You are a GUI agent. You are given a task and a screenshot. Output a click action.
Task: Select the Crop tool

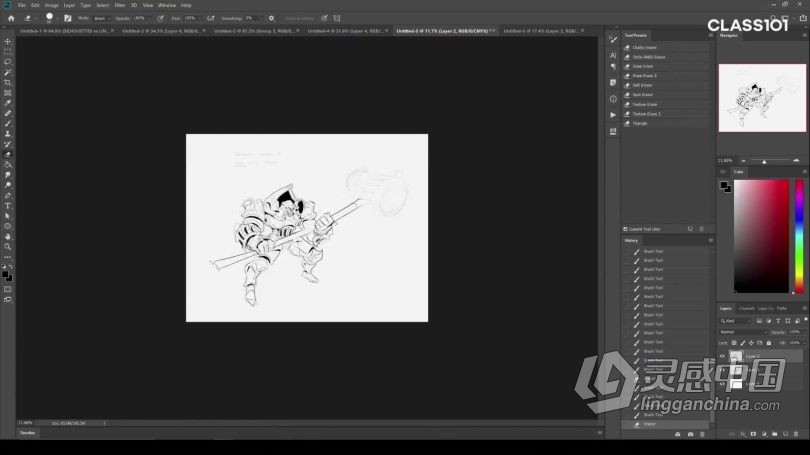(7, 83)
